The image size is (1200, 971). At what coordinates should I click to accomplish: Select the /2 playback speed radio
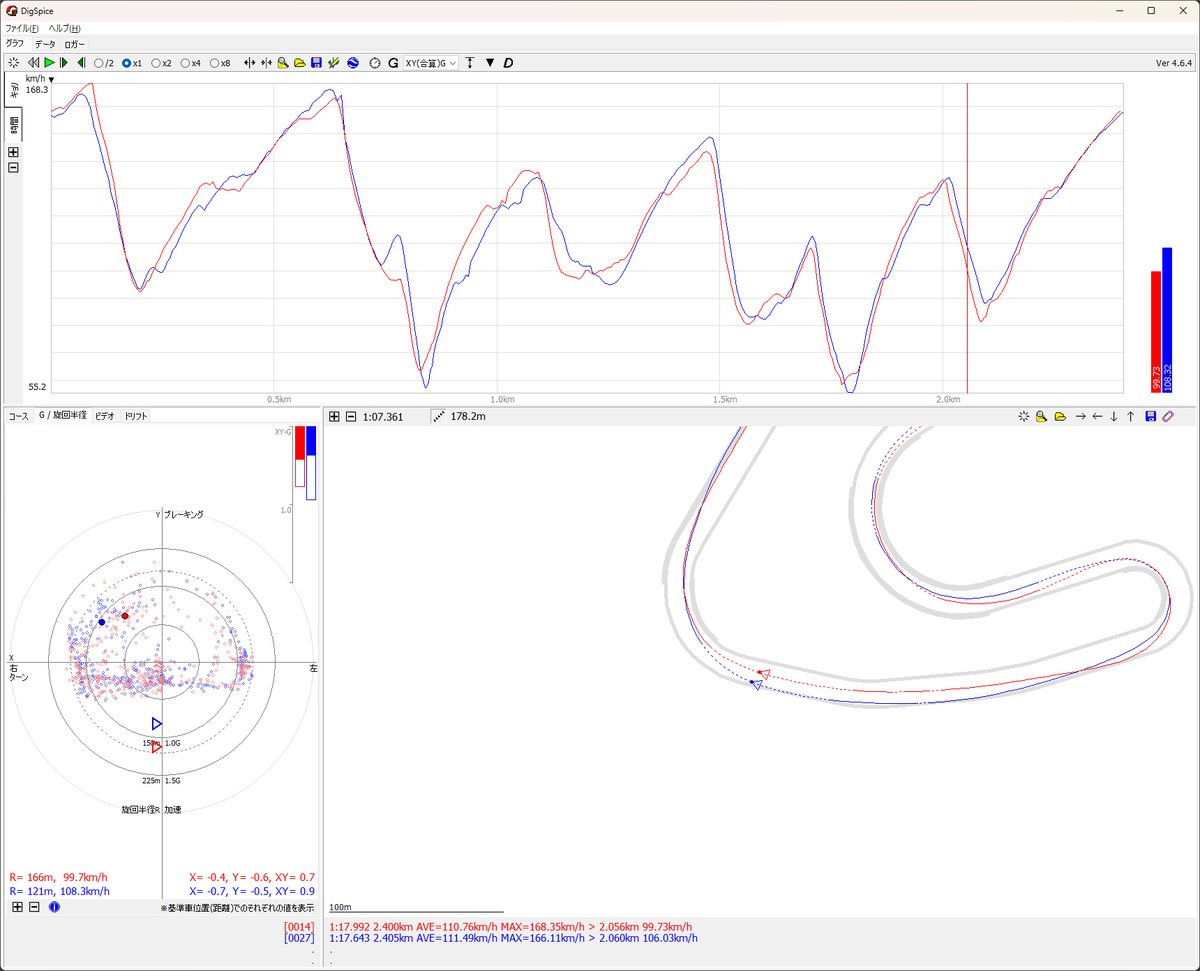(99, 63)
